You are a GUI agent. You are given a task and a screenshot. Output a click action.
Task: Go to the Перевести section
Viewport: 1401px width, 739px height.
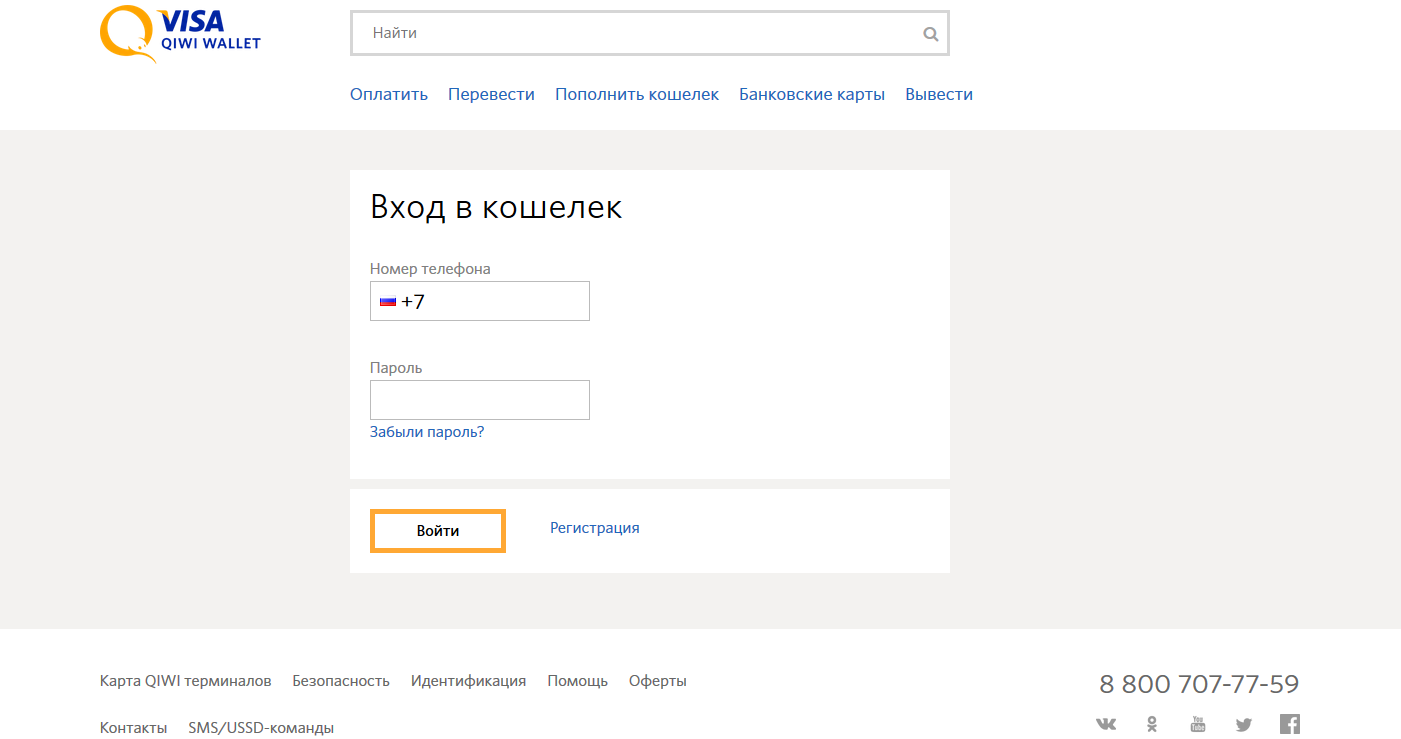click(x=491, y=94)
